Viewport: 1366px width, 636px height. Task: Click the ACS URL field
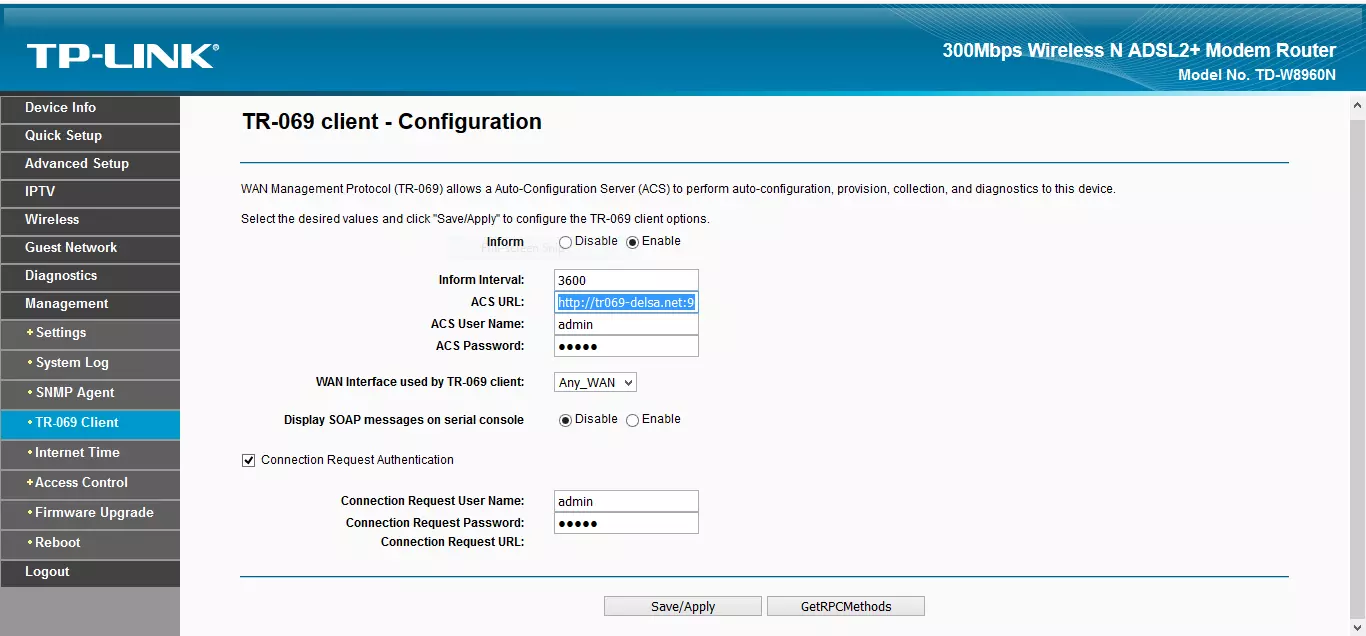[x=626, y=302]
